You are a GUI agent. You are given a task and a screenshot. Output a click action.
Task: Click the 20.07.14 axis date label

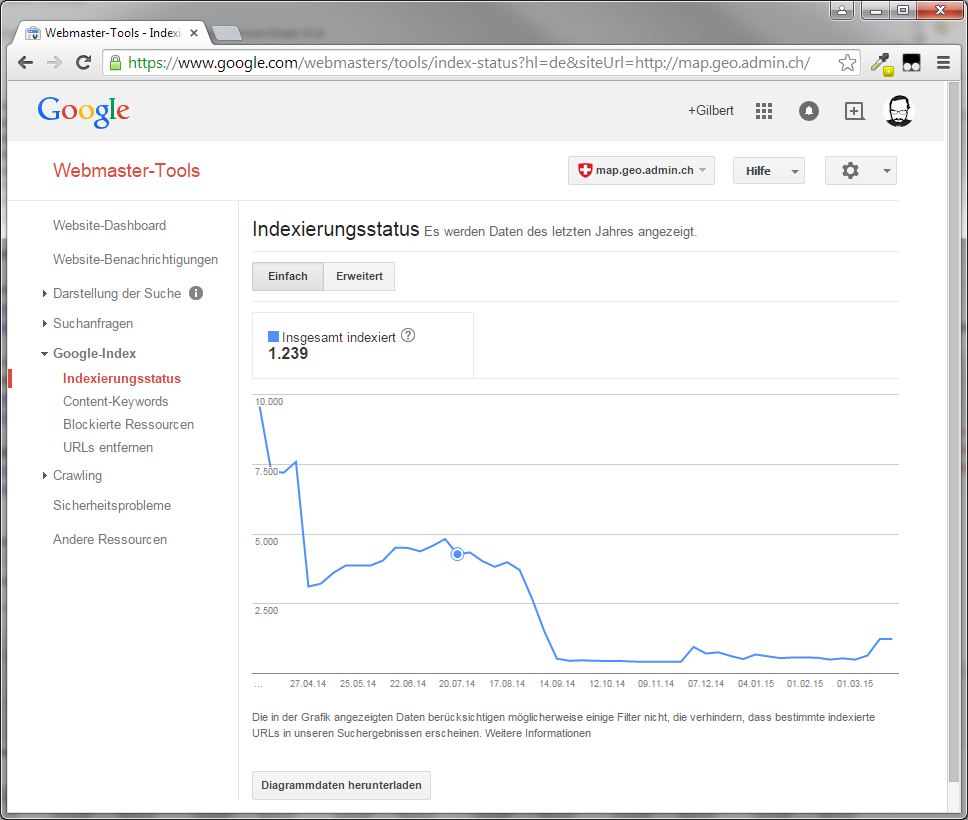(457, 684)
